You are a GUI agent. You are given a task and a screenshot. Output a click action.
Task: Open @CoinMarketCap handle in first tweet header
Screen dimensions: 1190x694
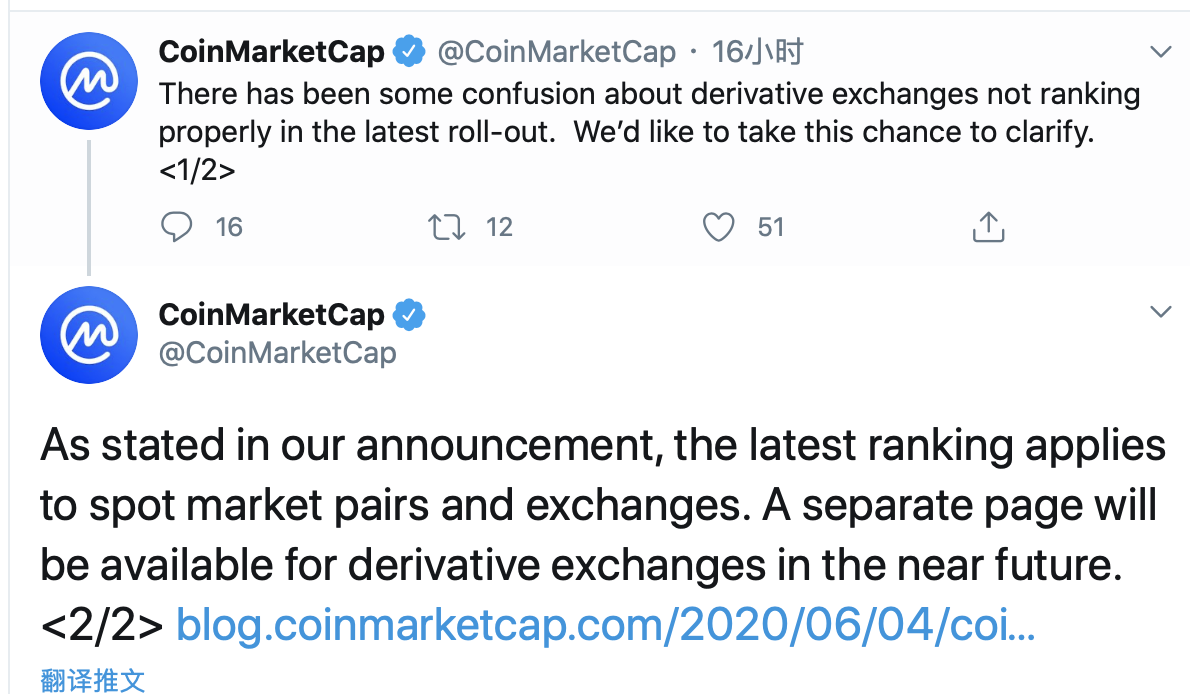click(556, 52)
